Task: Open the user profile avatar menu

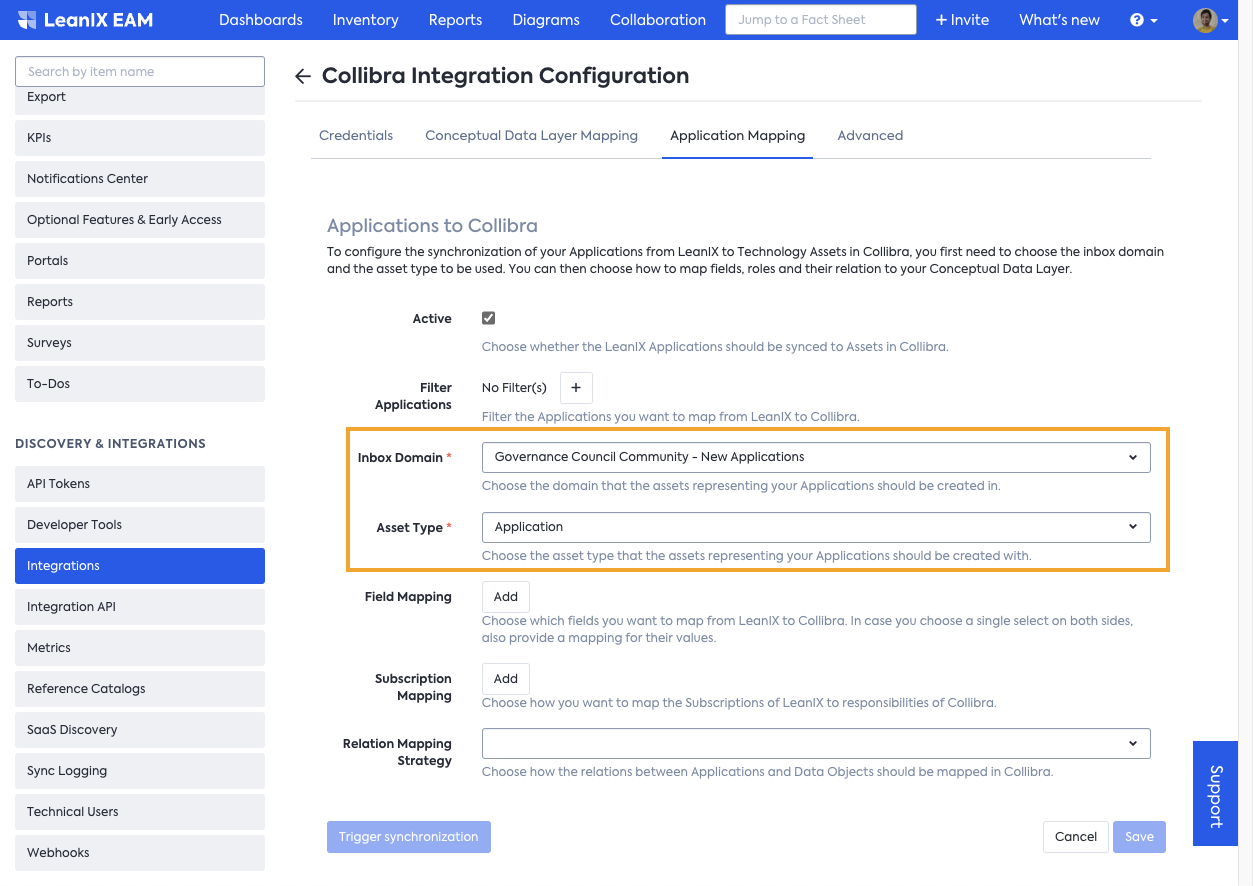Action: point(1210,20)
